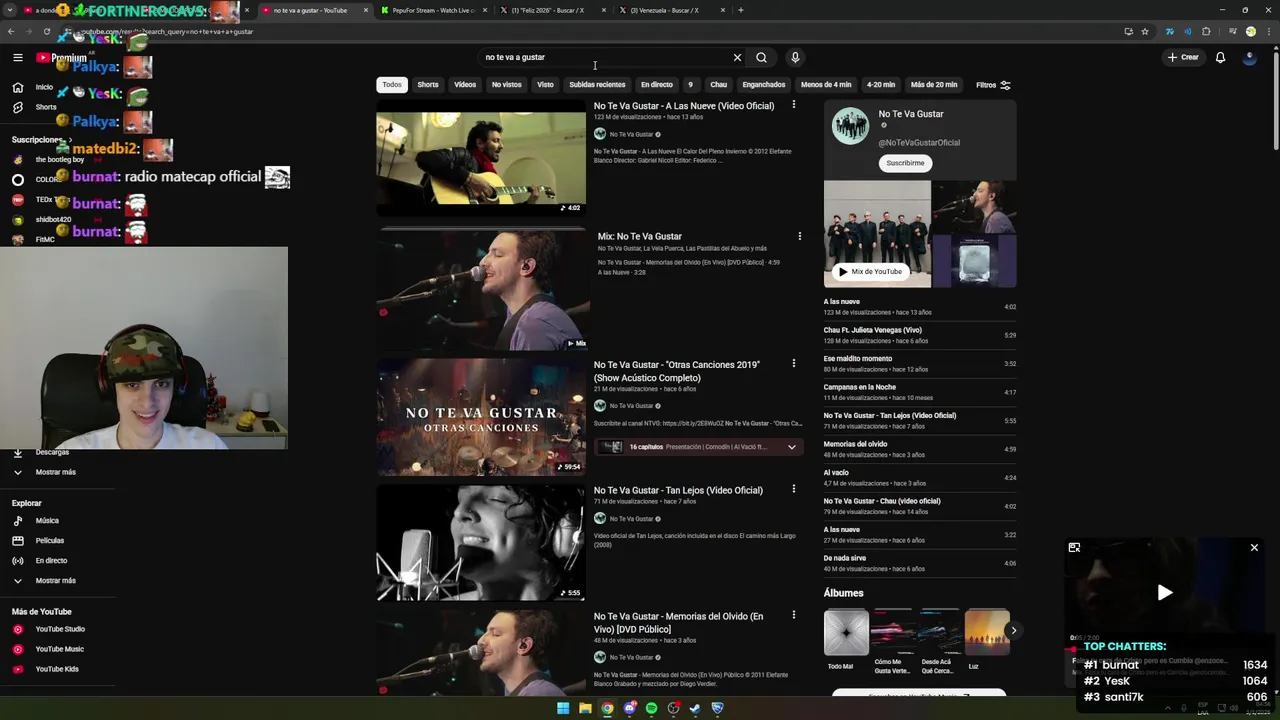Click the search input field

click(605, 58)
